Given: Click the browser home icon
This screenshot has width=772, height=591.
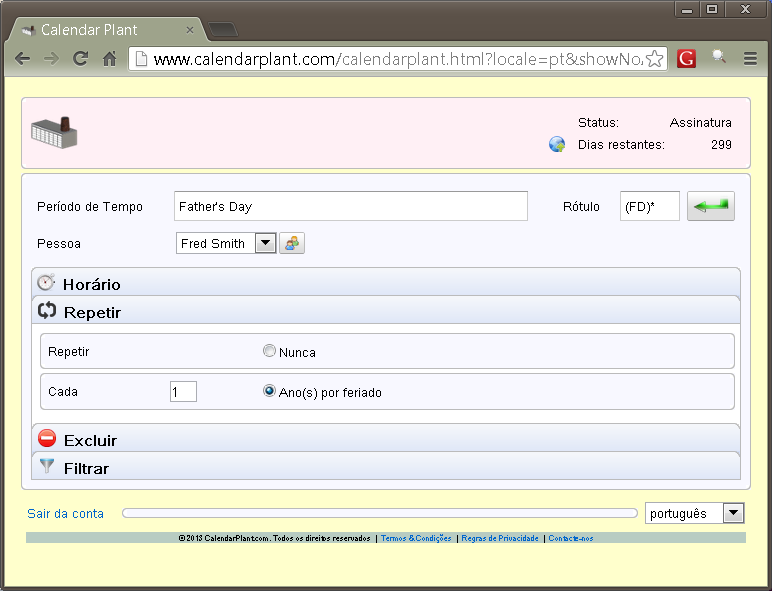Looking at the screenshot, I should coord(110,59).
